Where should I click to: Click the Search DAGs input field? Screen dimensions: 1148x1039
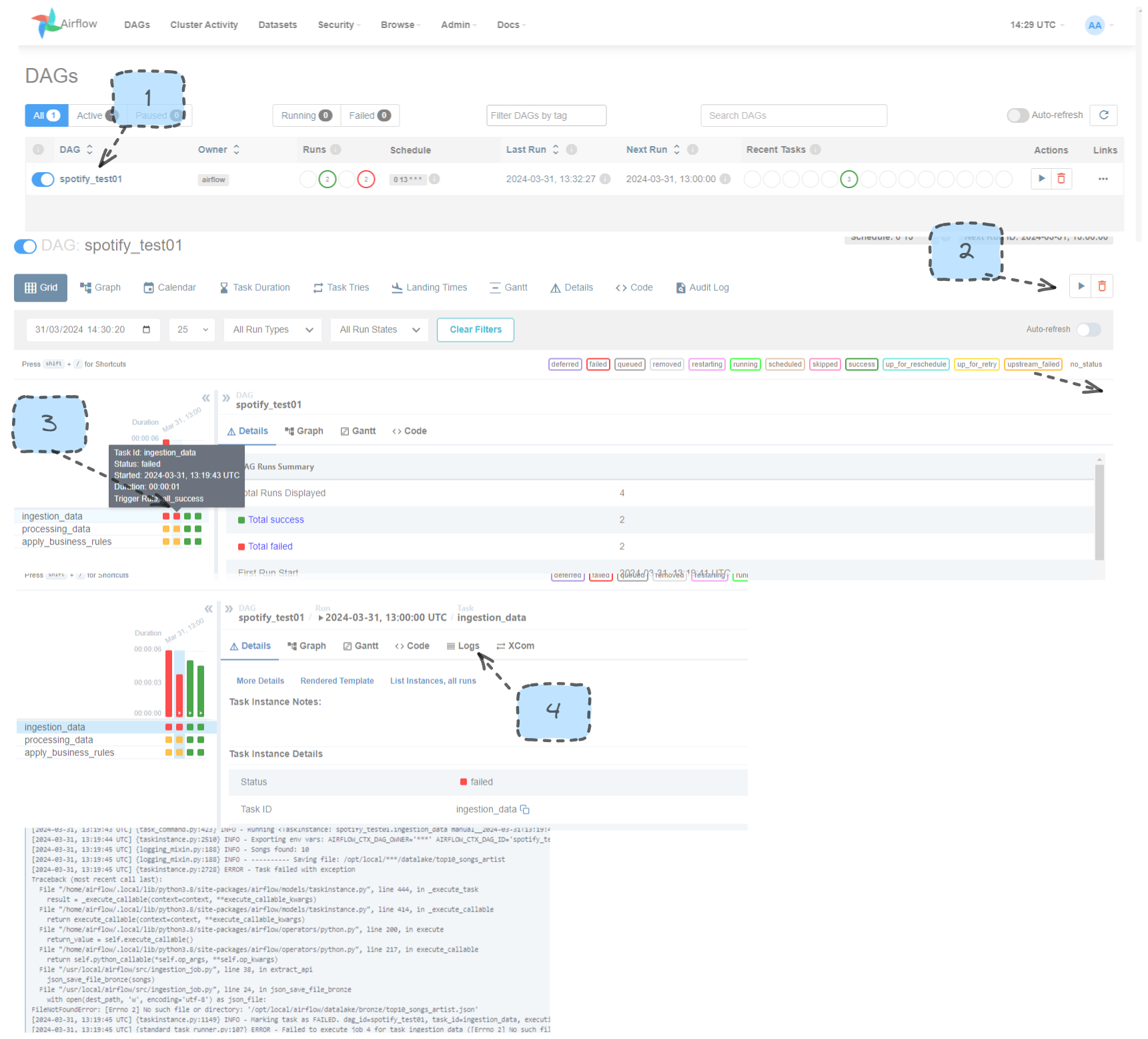(x=793, y=115)
